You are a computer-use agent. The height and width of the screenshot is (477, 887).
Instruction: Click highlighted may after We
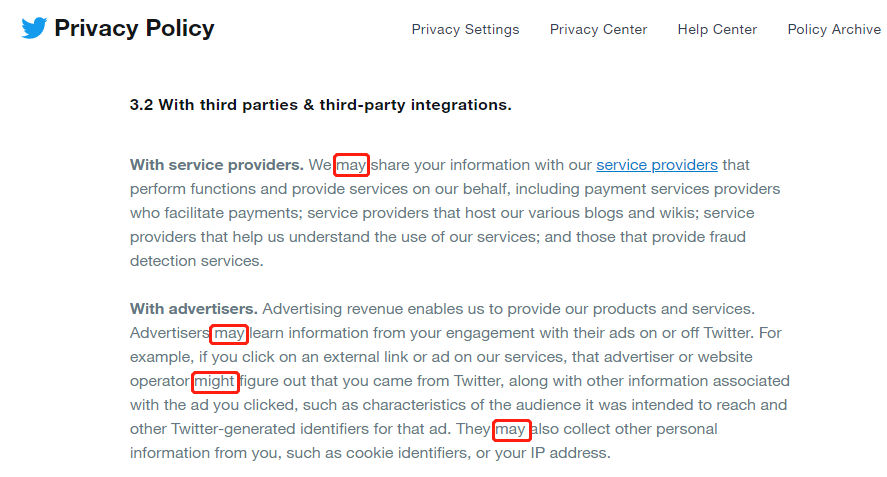point(351,165)
